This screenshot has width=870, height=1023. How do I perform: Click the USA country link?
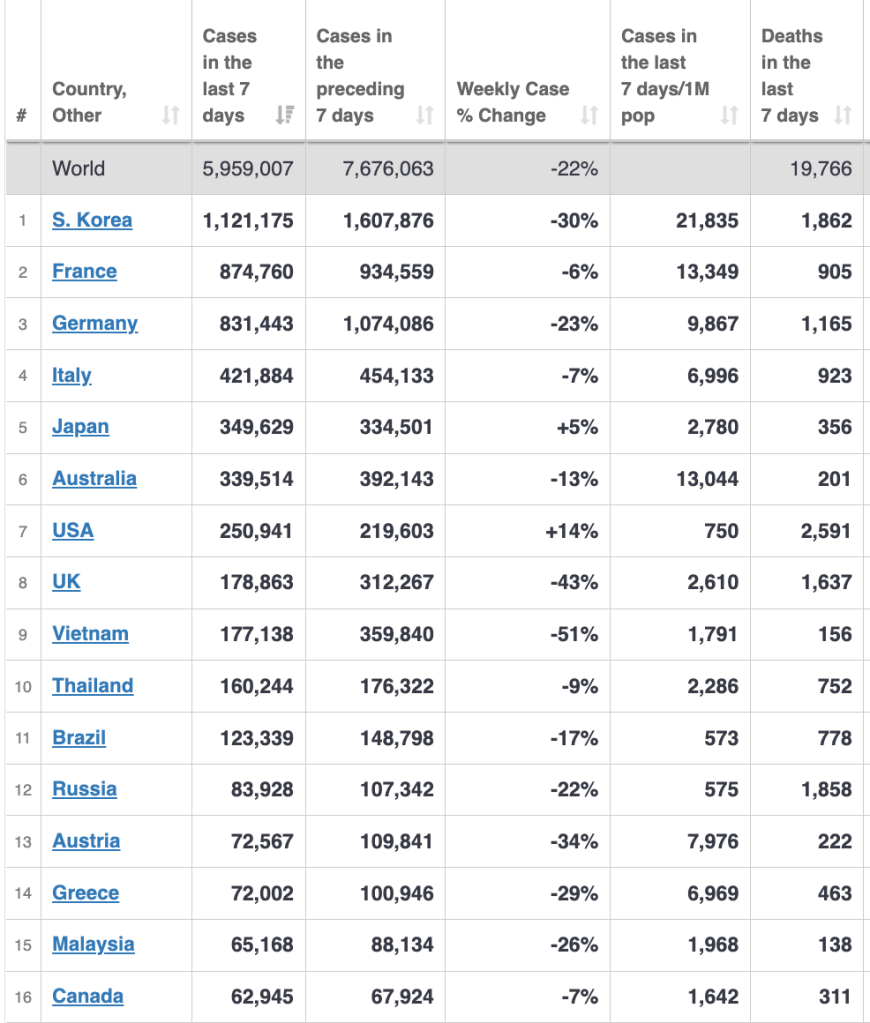73,531
